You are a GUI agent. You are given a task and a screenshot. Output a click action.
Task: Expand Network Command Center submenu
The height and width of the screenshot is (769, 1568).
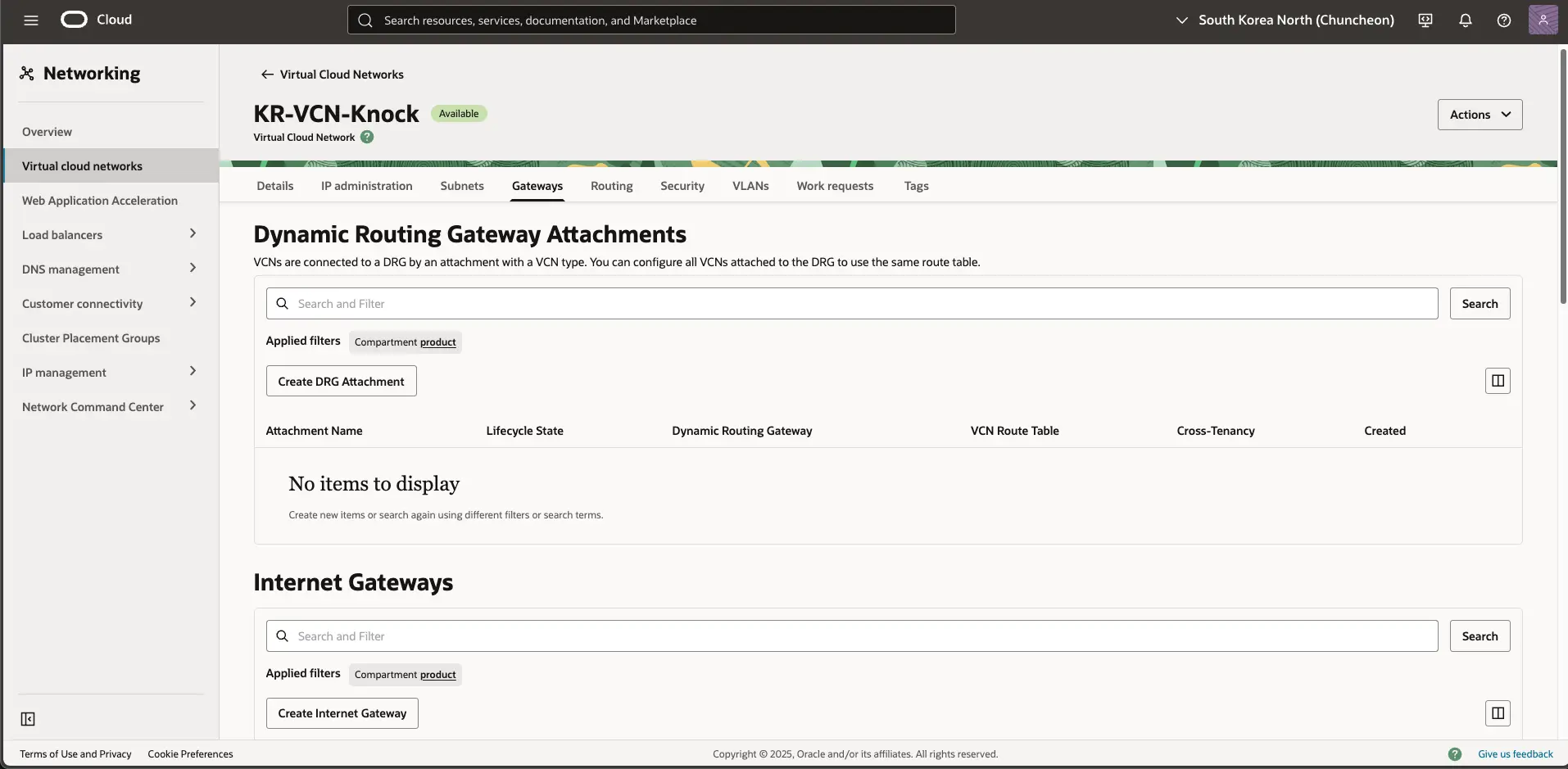pyautogui.click(x=193, y=406)
